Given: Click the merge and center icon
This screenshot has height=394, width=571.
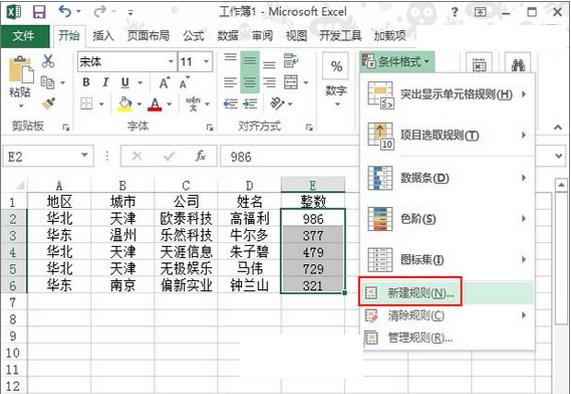Looking at the screenshot, I should click(x=291, y=83).
